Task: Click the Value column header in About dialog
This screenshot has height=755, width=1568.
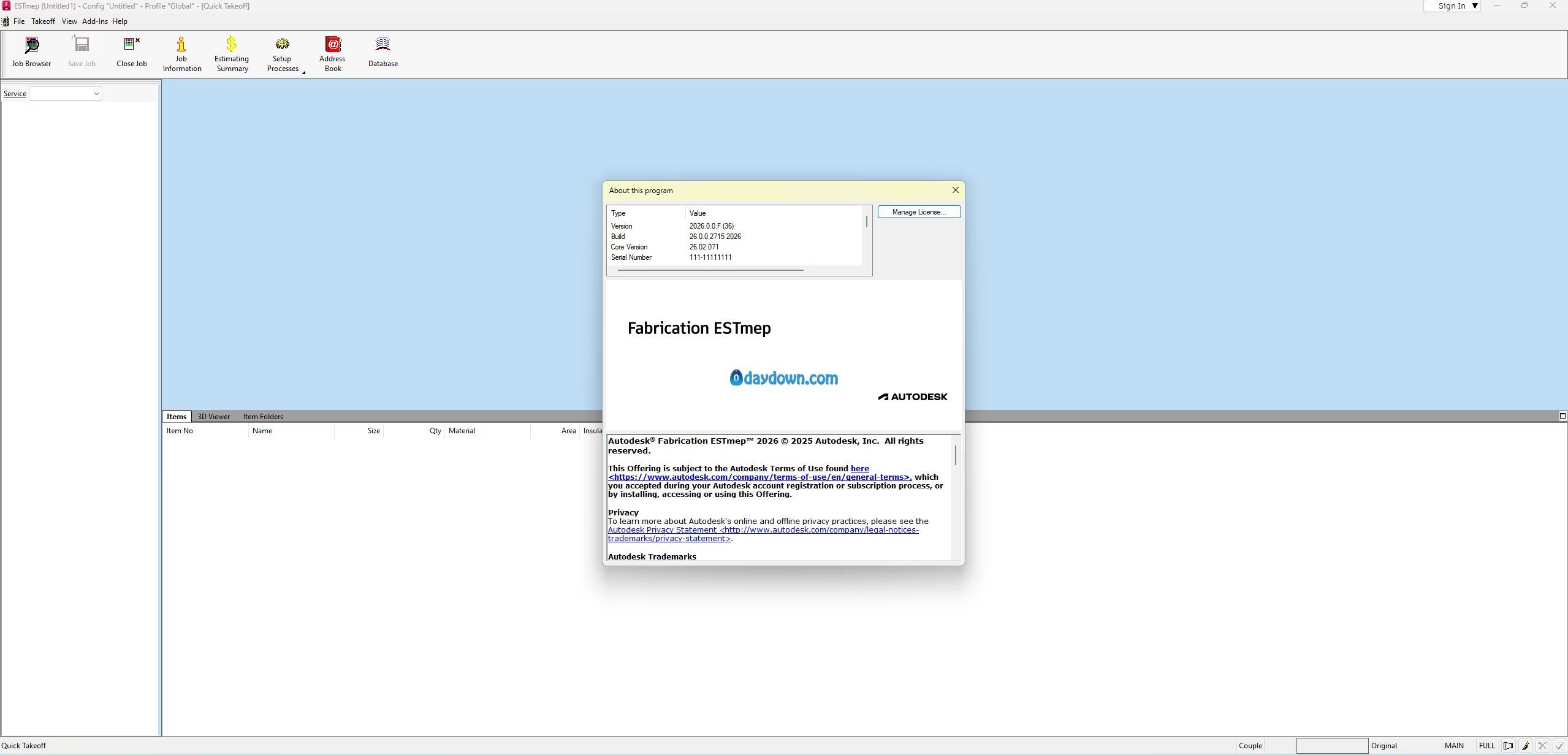Action: (x=774, y=213)
